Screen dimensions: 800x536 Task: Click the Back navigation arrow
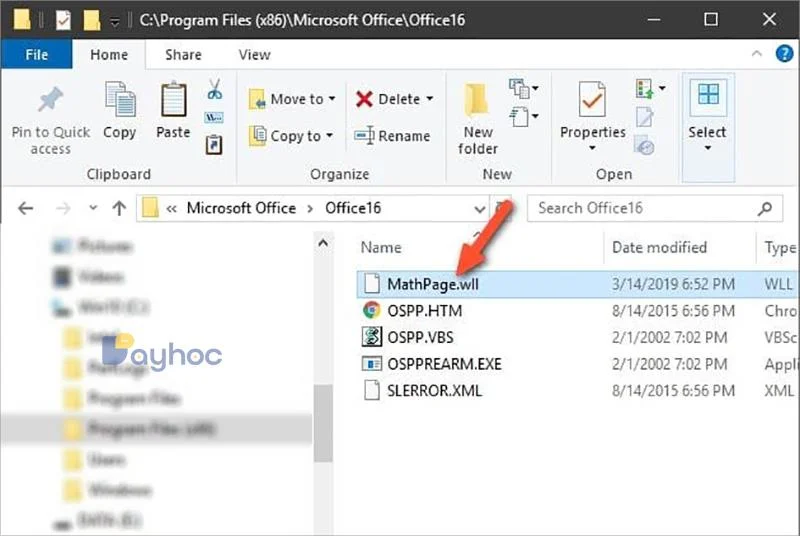[x=26, y=208]
